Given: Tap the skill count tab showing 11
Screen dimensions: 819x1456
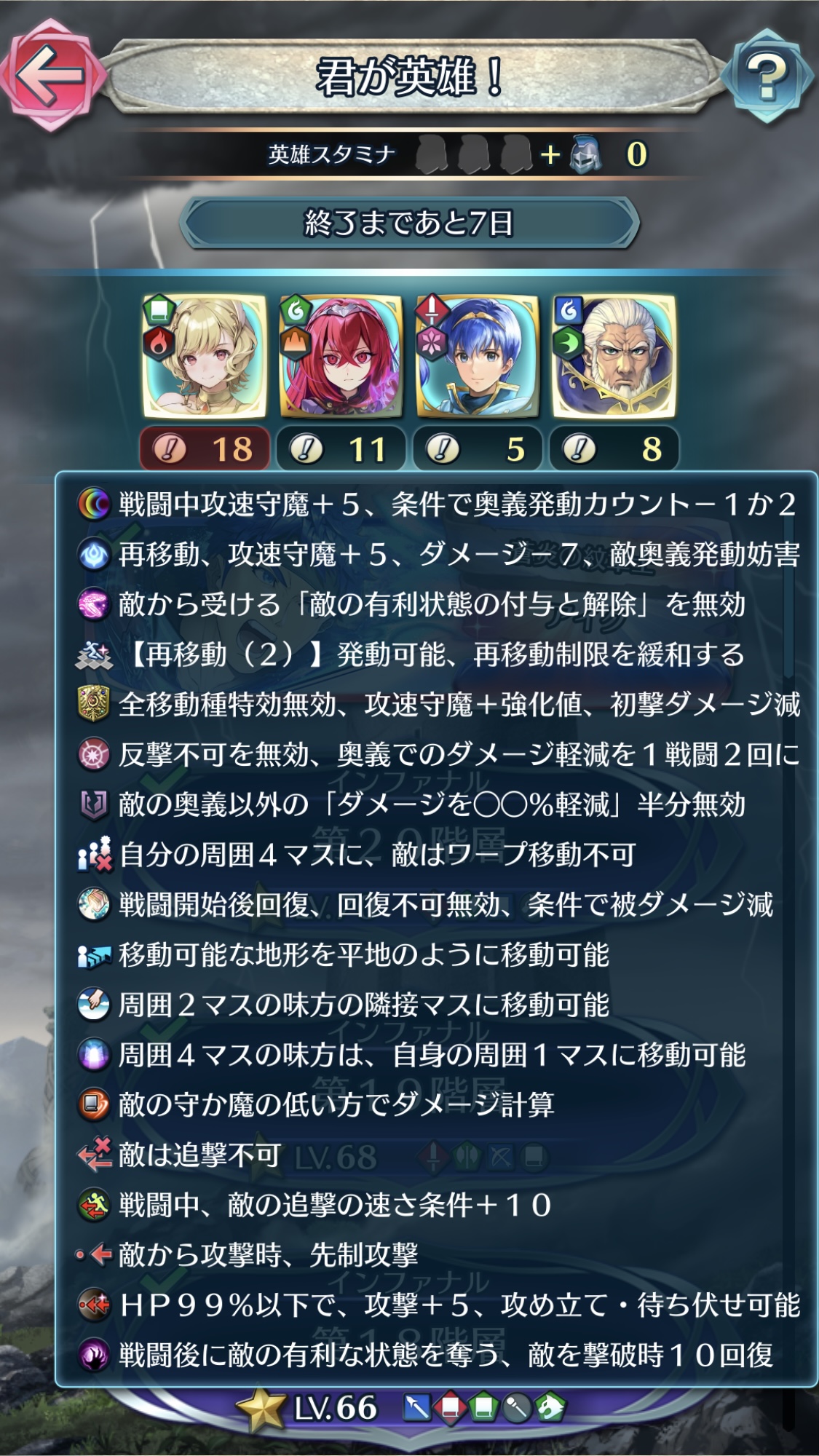Looking at the screenshot, I should (340, 448).
